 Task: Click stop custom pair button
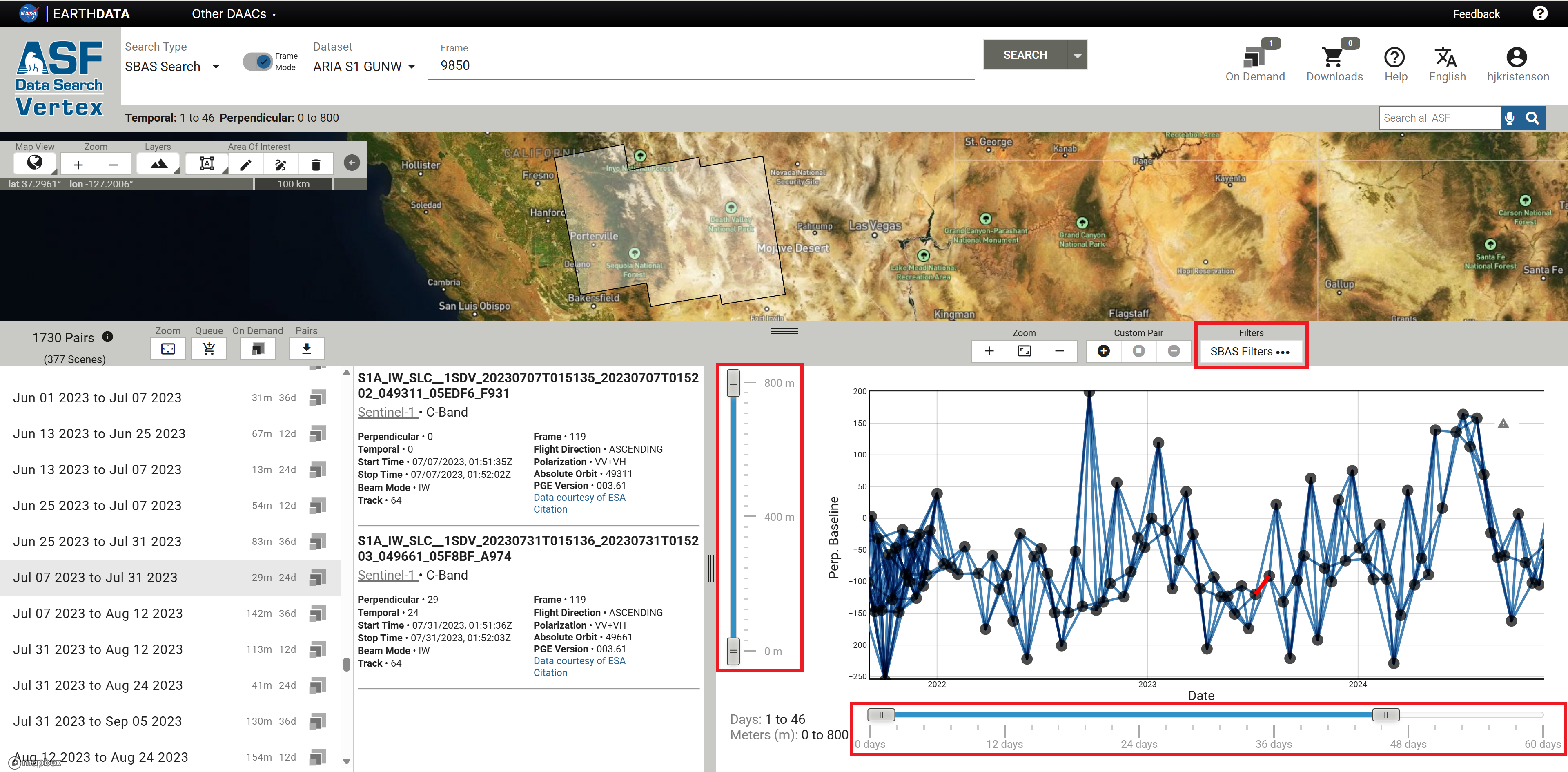[1138, 351]
